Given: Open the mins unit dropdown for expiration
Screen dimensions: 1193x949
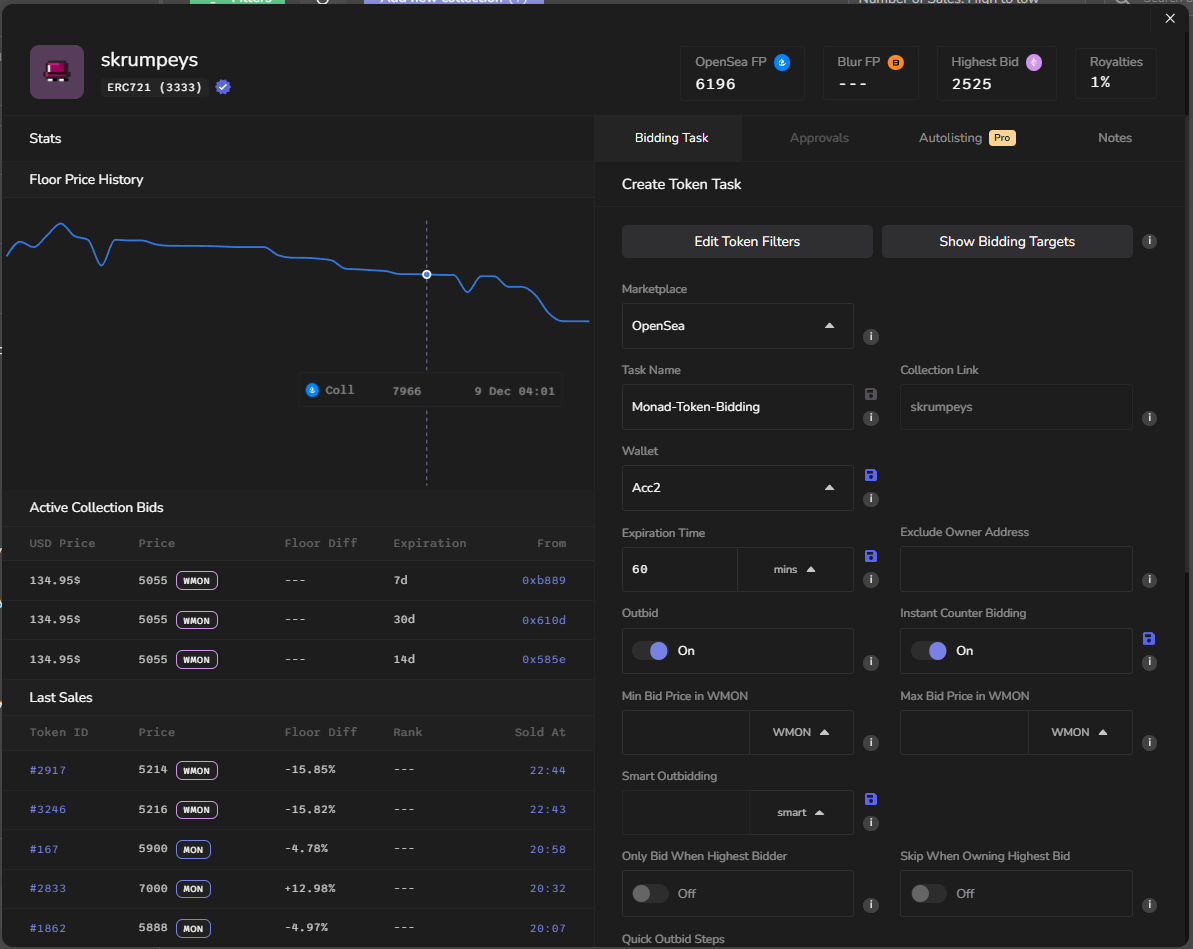Looking at the screenshot, I should (795, 569).
